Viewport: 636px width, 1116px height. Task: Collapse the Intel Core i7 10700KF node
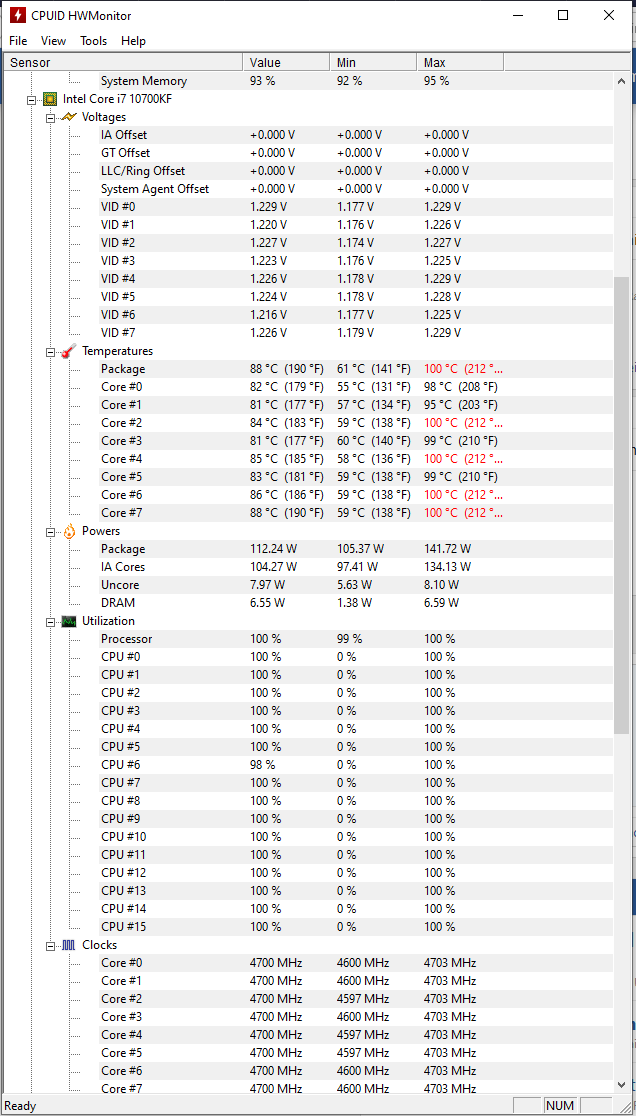coord(31,100)
